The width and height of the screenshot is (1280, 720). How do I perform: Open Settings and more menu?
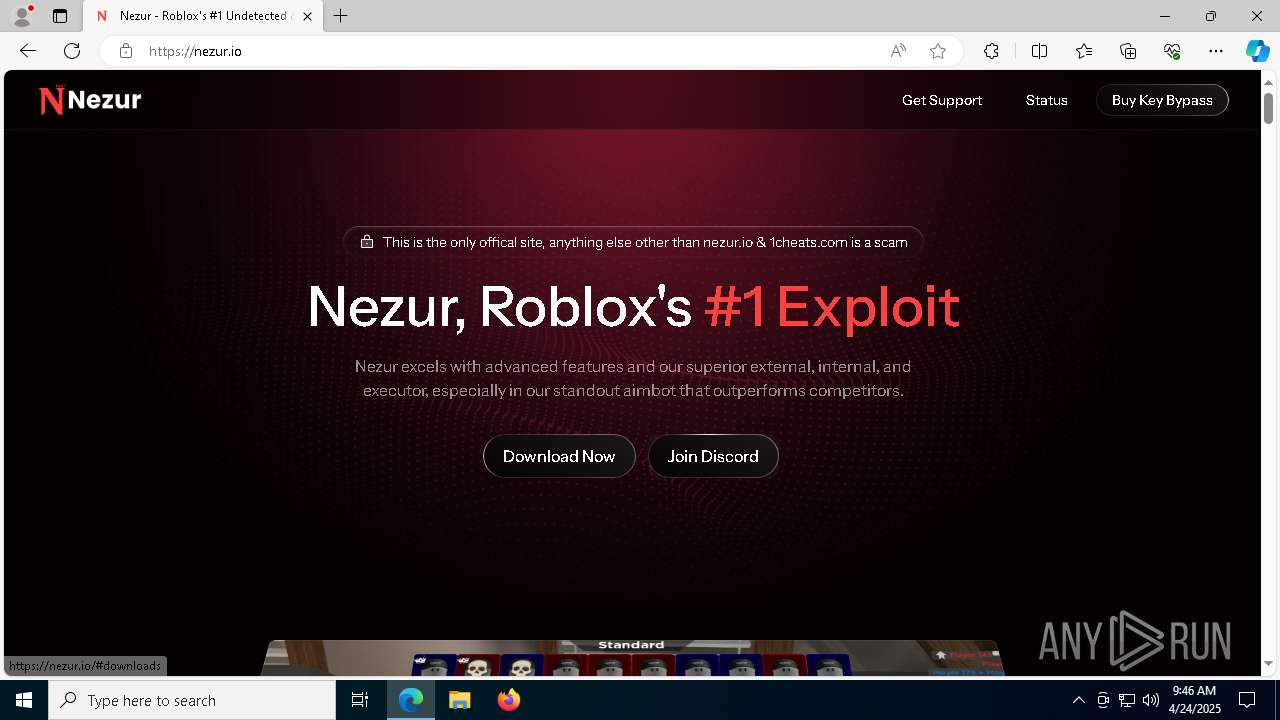(x=1216, y=51)
